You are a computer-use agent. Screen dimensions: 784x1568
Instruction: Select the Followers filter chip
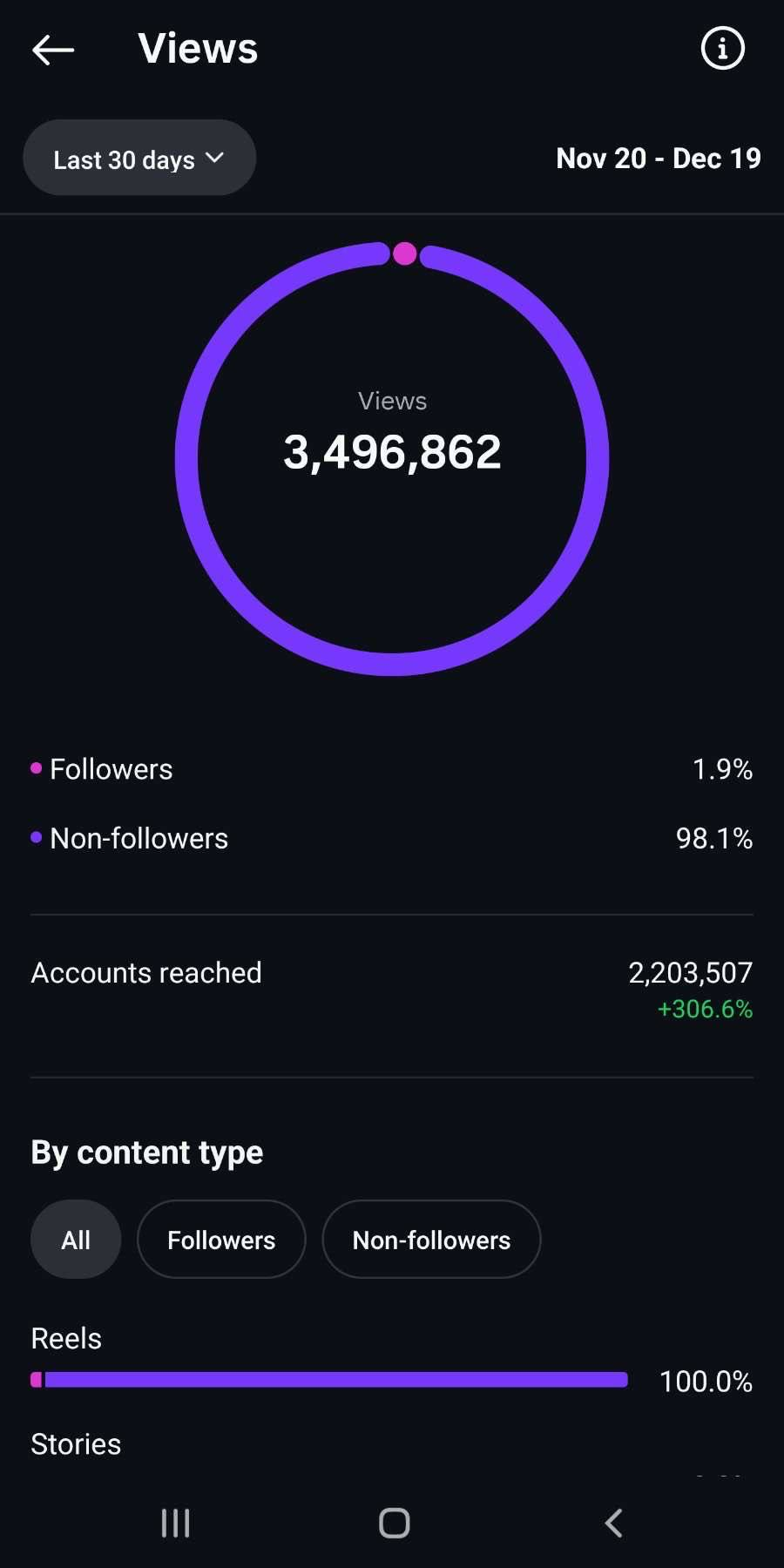(x=221, y=1240)
